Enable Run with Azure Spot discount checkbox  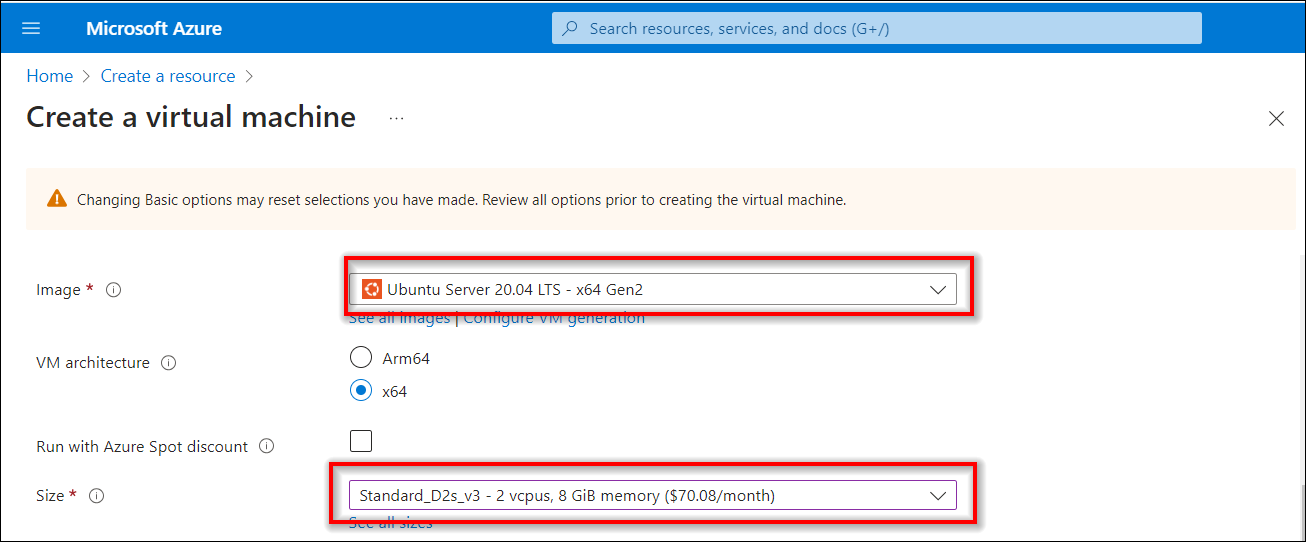tap(361, 441)
